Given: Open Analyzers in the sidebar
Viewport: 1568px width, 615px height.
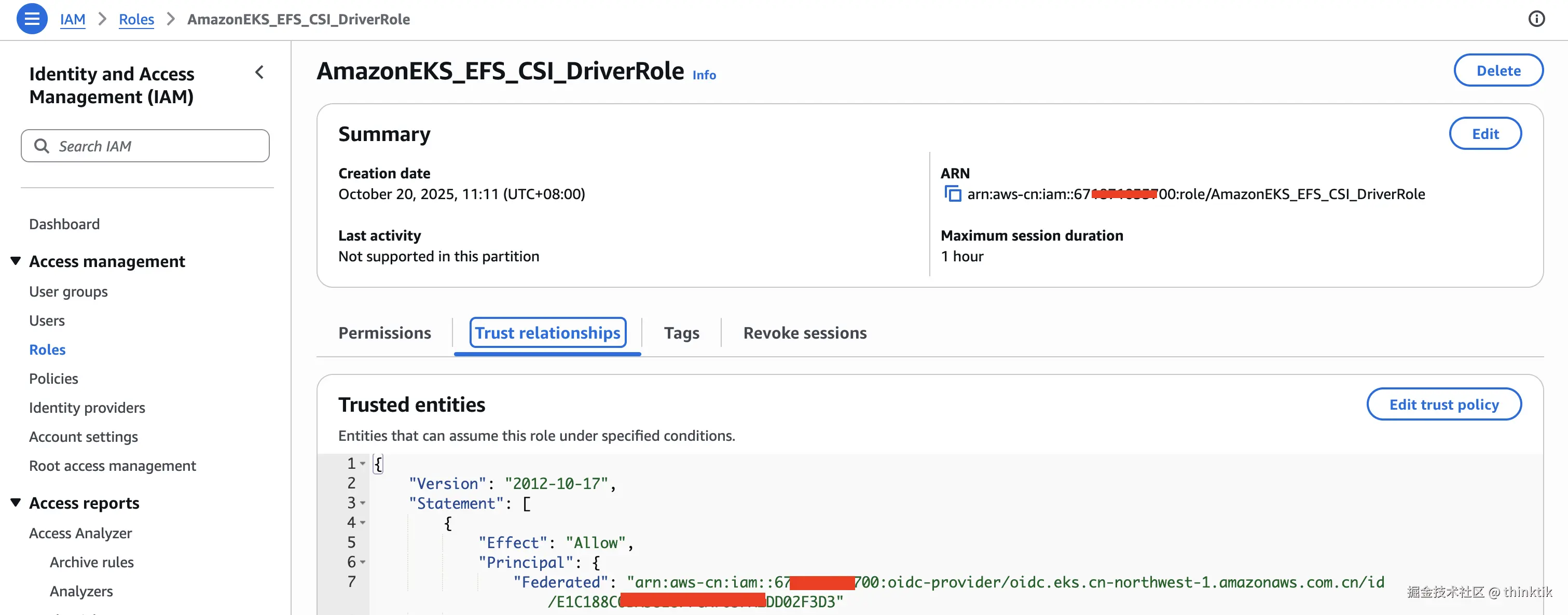Looking at the screenshot, I should (81, 591).
